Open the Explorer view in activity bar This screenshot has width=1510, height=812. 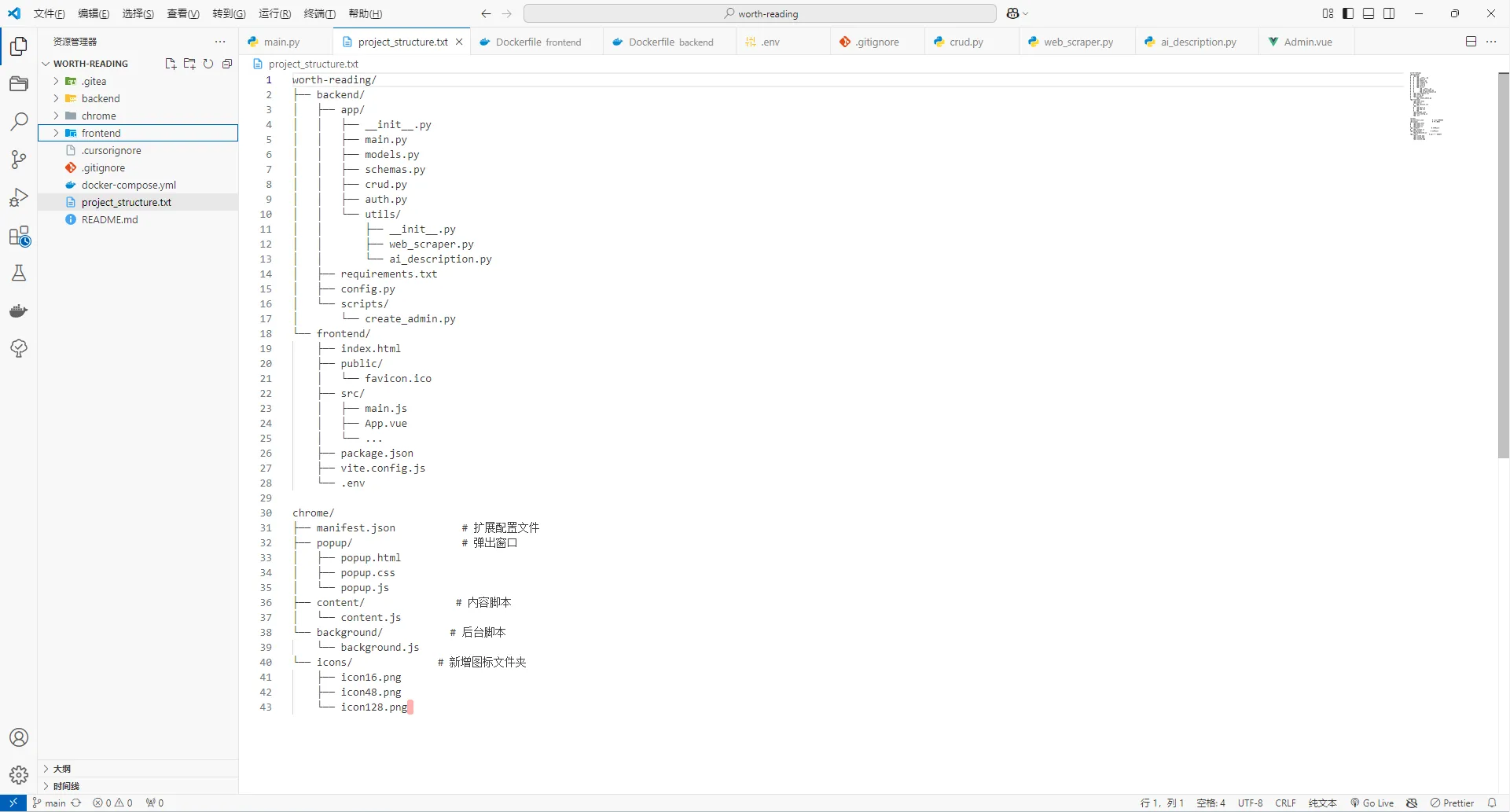(19, 46)
